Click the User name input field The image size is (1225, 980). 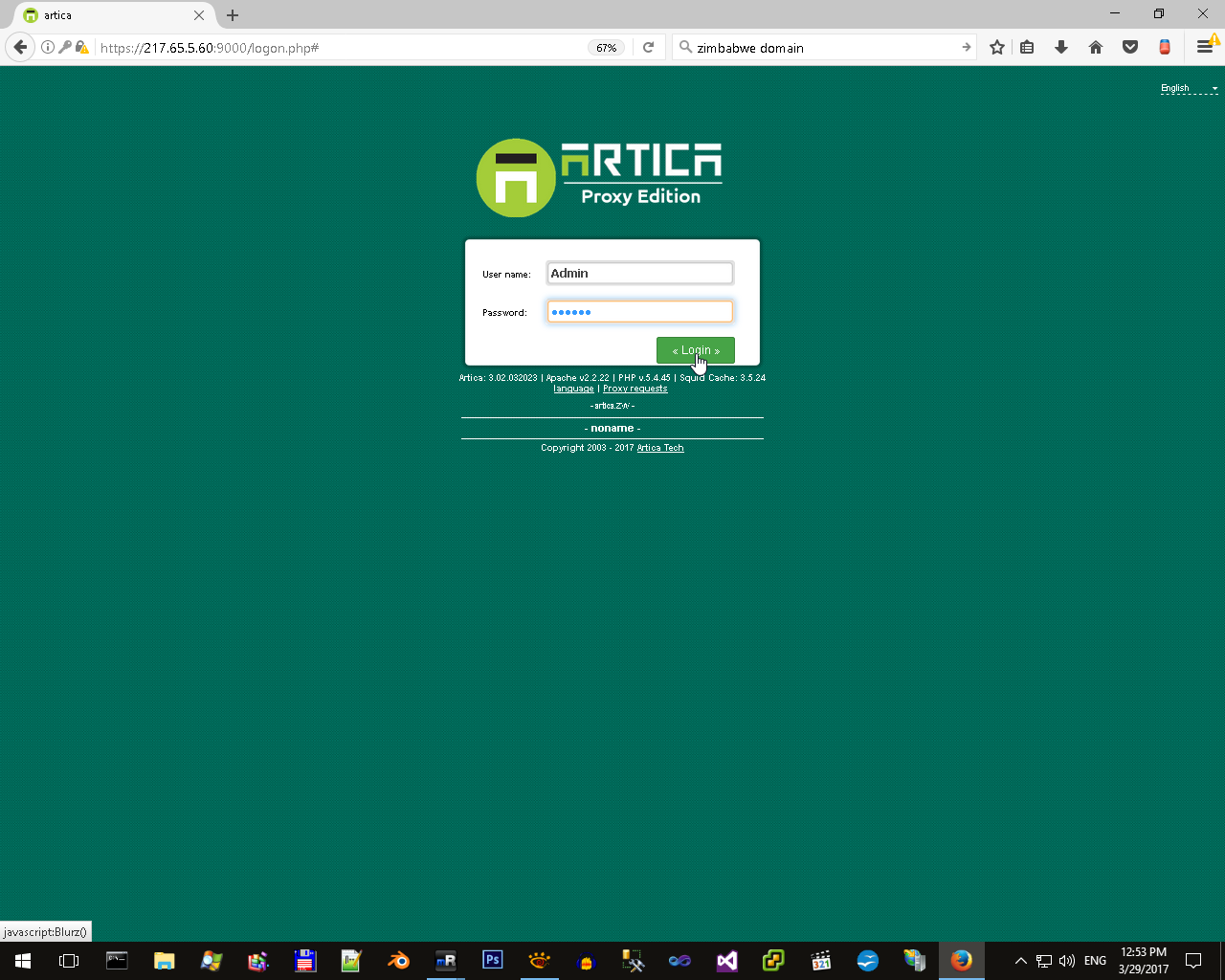pos(640,274)
